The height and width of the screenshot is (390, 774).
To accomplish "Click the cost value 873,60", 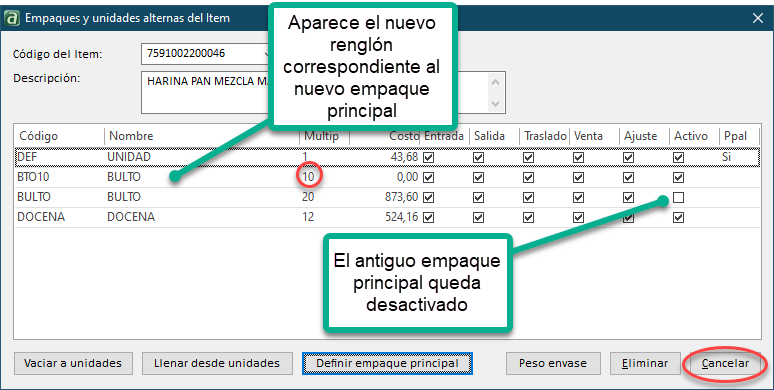I will pyautogui.click(x=401, y=197).
